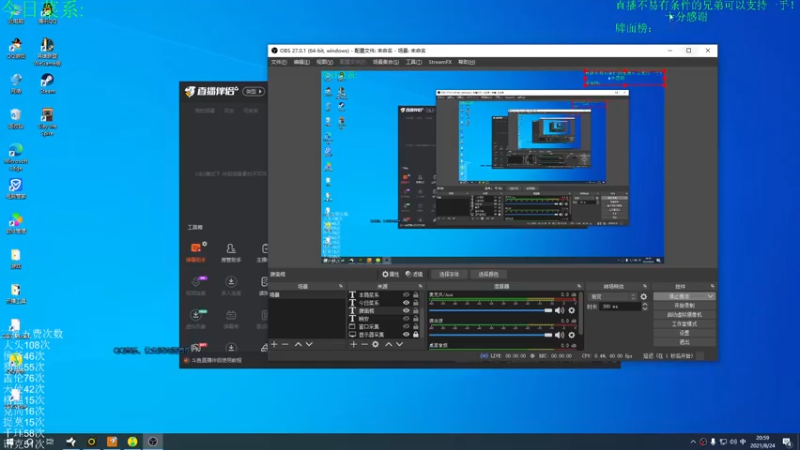Click the 选择字体 button

(x=449, y=274)
